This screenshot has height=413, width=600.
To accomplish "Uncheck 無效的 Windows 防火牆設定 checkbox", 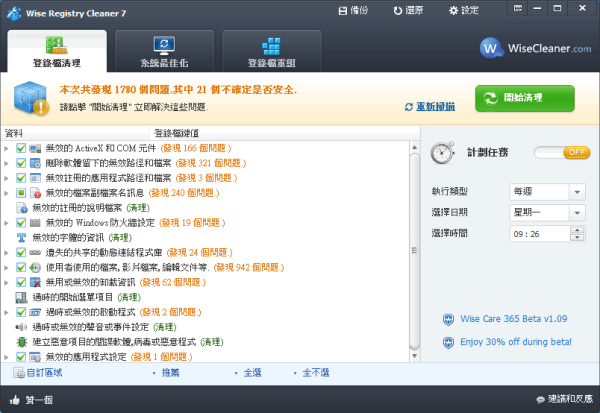I will (21, 223).
